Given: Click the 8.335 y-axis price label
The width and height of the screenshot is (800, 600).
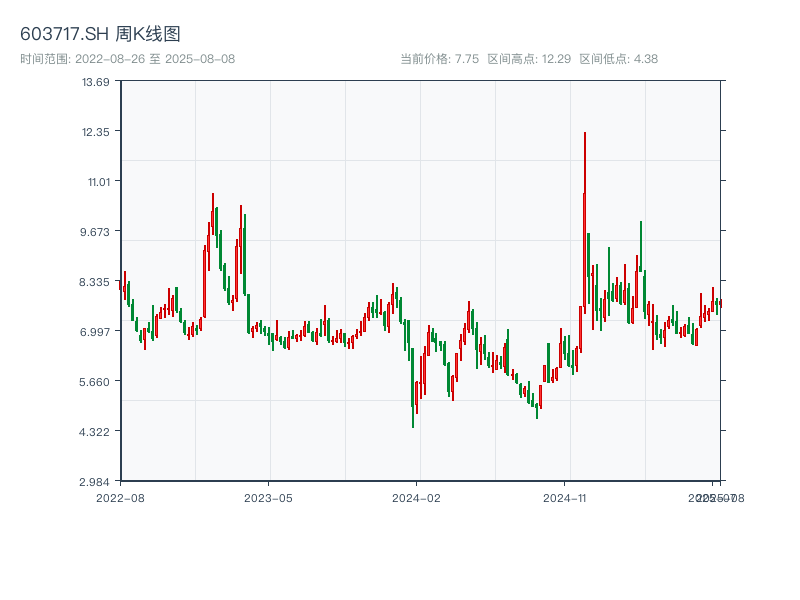Looking at the screenshot, I should (x=96, y=282).
